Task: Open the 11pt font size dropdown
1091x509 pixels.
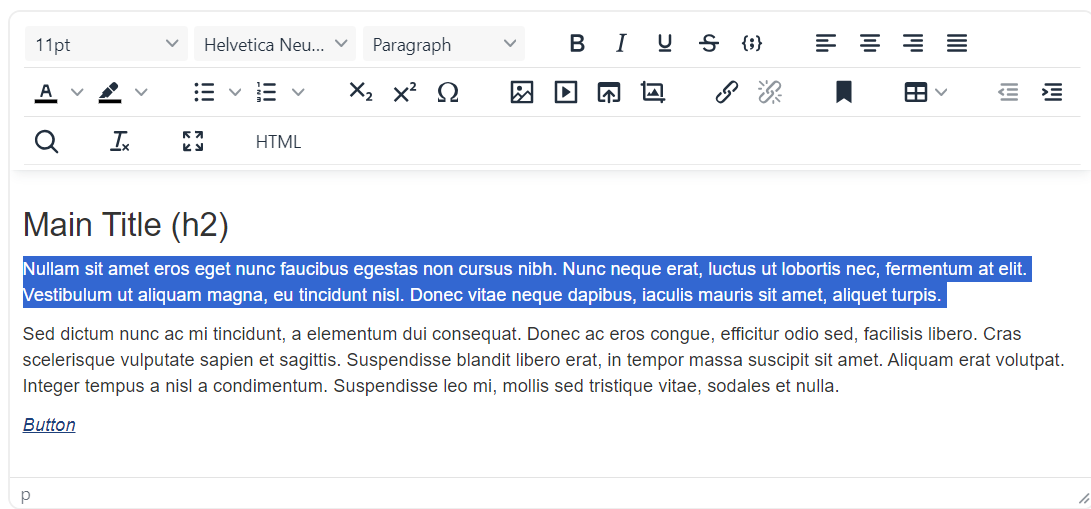Action: coord(106,44)
